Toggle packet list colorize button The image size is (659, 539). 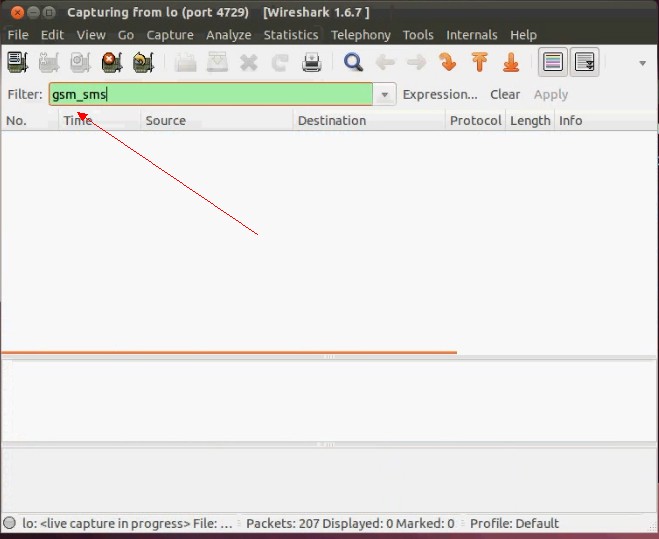553,62
